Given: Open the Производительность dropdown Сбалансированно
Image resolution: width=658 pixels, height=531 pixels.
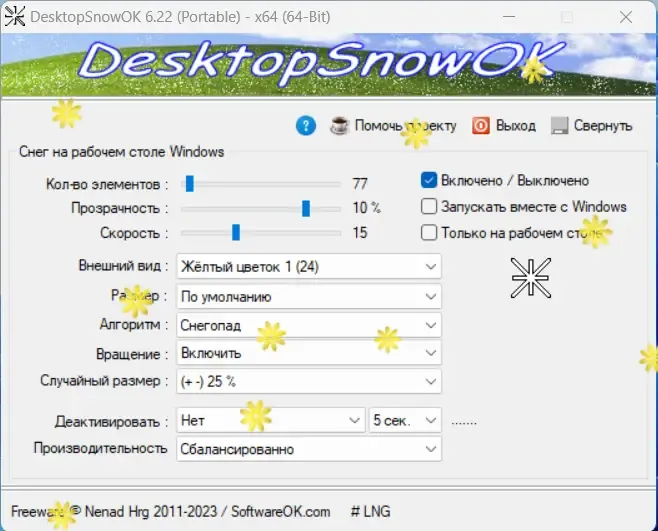Looking at the screenshot, I should click(309, 449).
